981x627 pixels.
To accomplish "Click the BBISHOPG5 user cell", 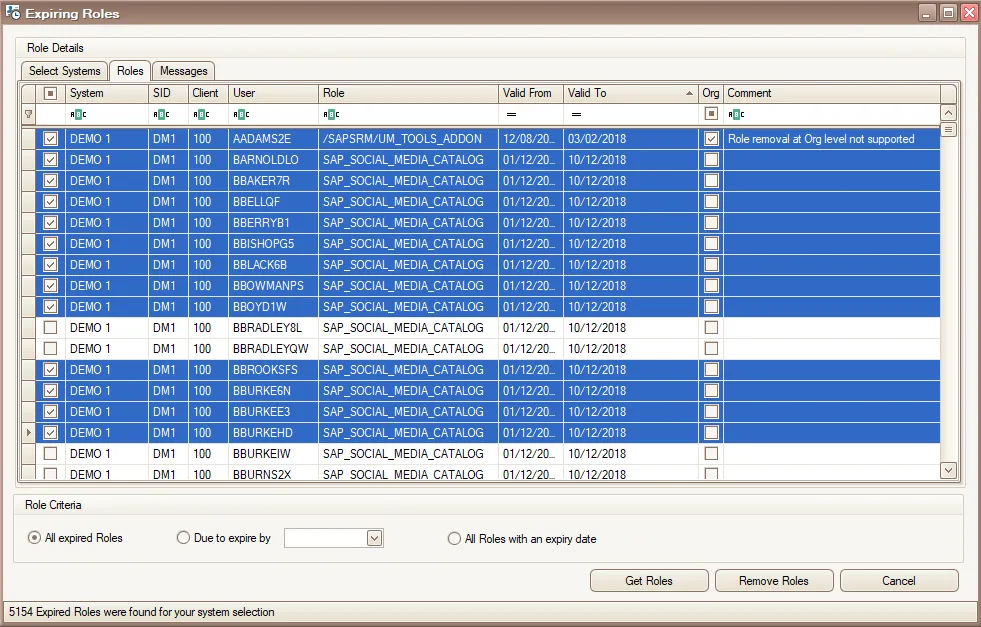I will (273, 243).
